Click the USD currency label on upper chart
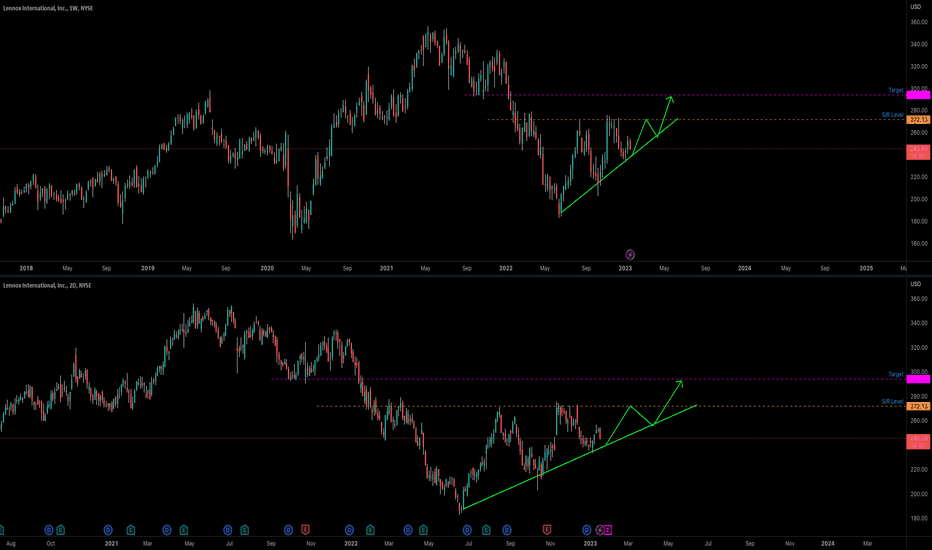The width and height of the screenshot is (932, 550). 915,7
